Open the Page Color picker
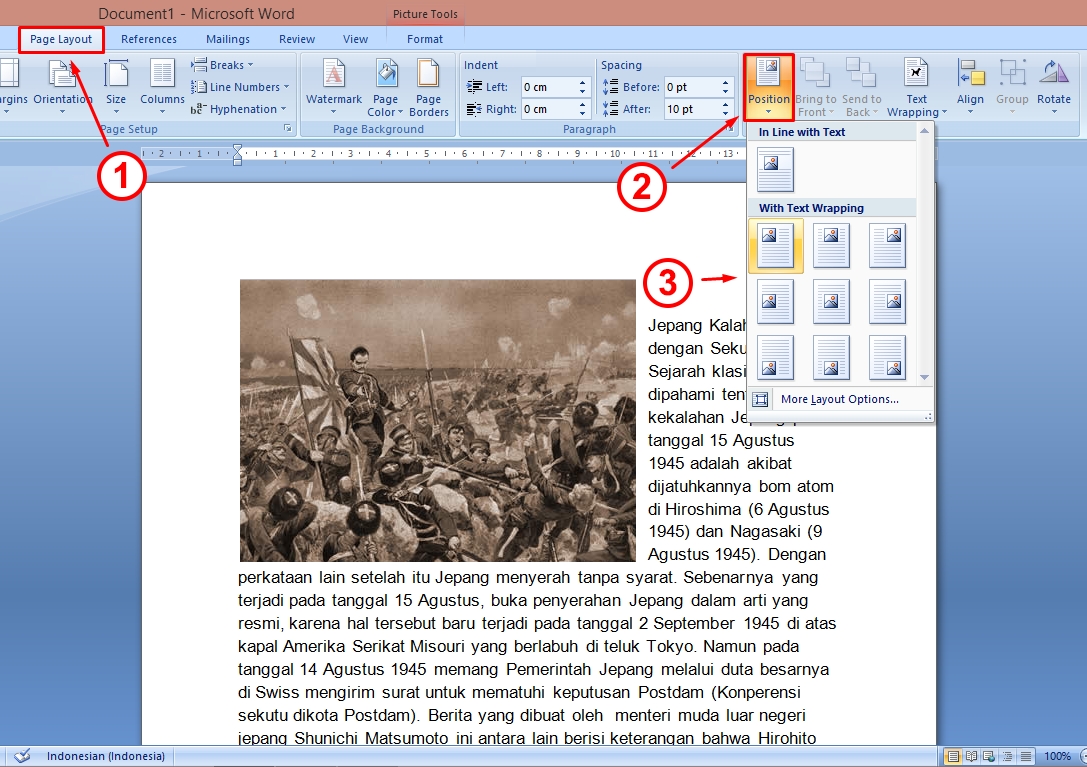Image resolution: width=1087 pixels, height=767 pixels. tap(385, 86)
